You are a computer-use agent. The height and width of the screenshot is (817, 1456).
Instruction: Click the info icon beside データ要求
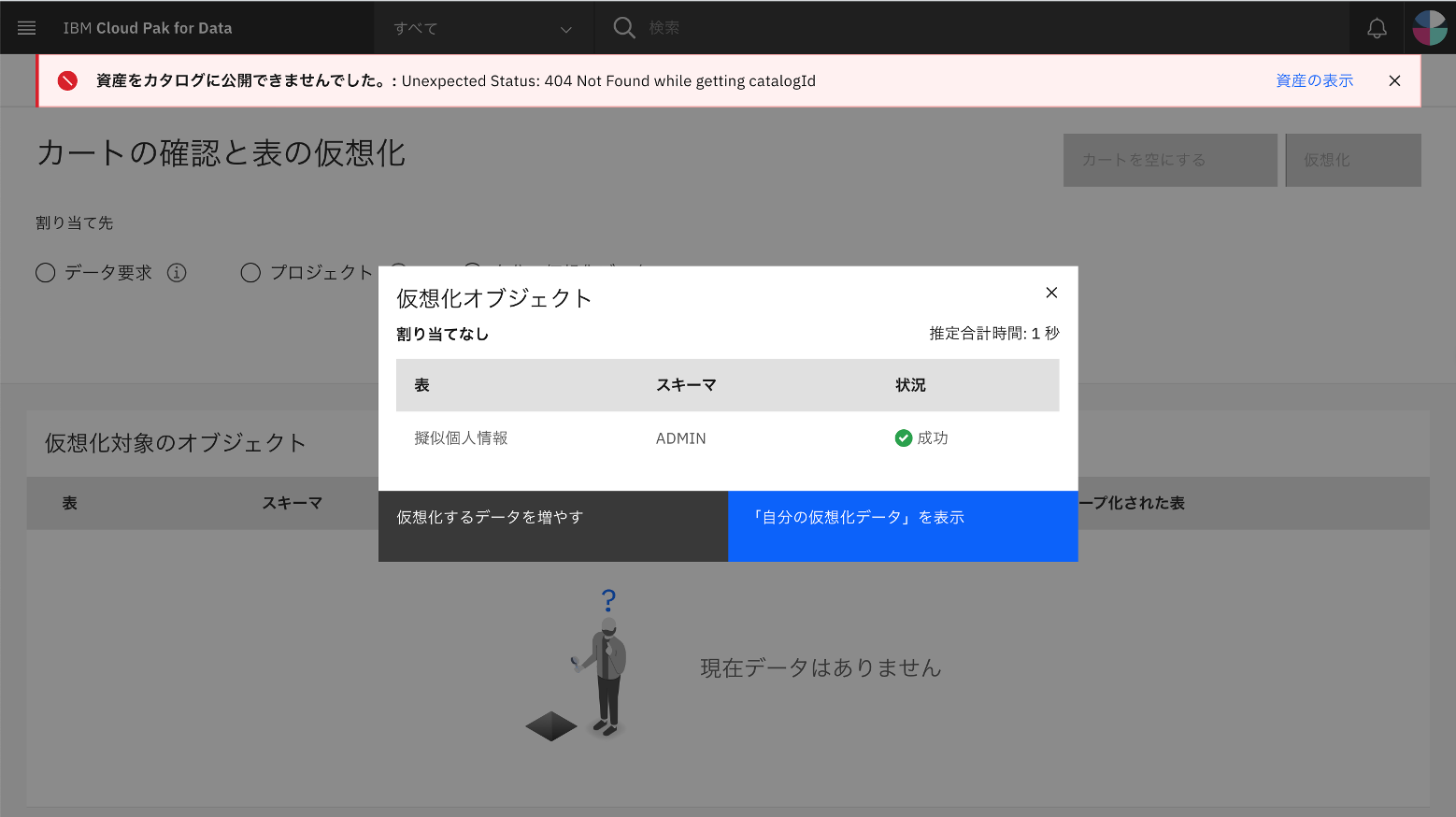[x=176, y=272]
